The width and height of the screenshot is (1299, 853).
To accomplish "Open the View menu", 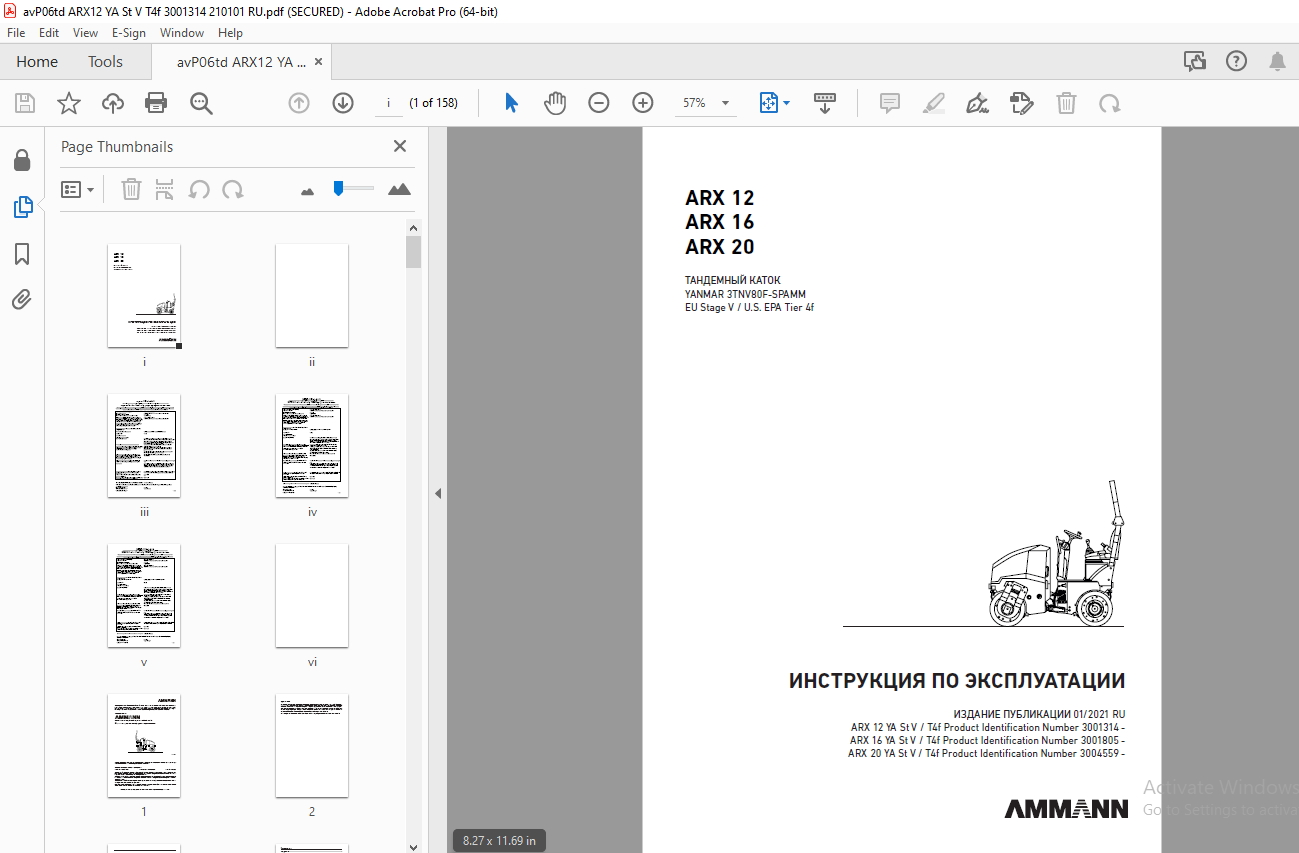I will tap(85, 33).
